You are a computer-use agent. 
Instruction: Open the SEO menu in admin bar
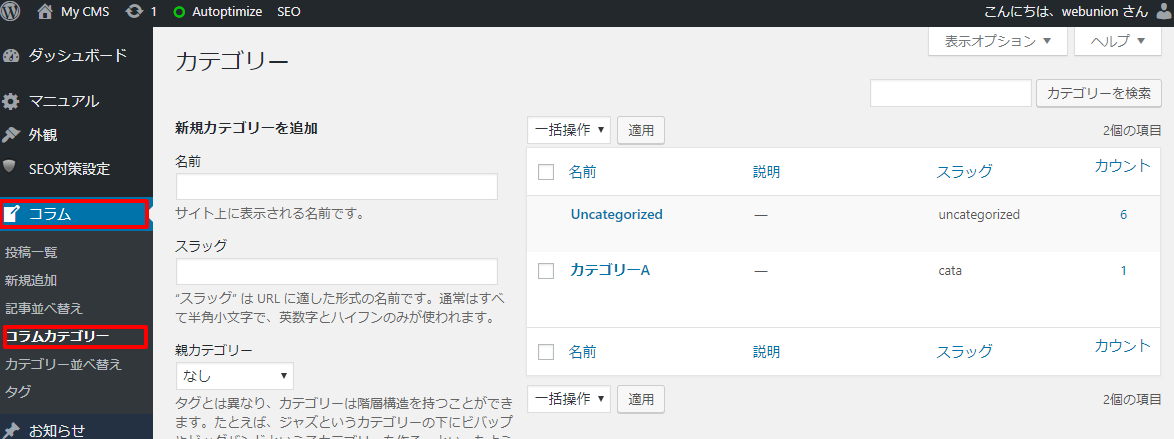[289, 12]
